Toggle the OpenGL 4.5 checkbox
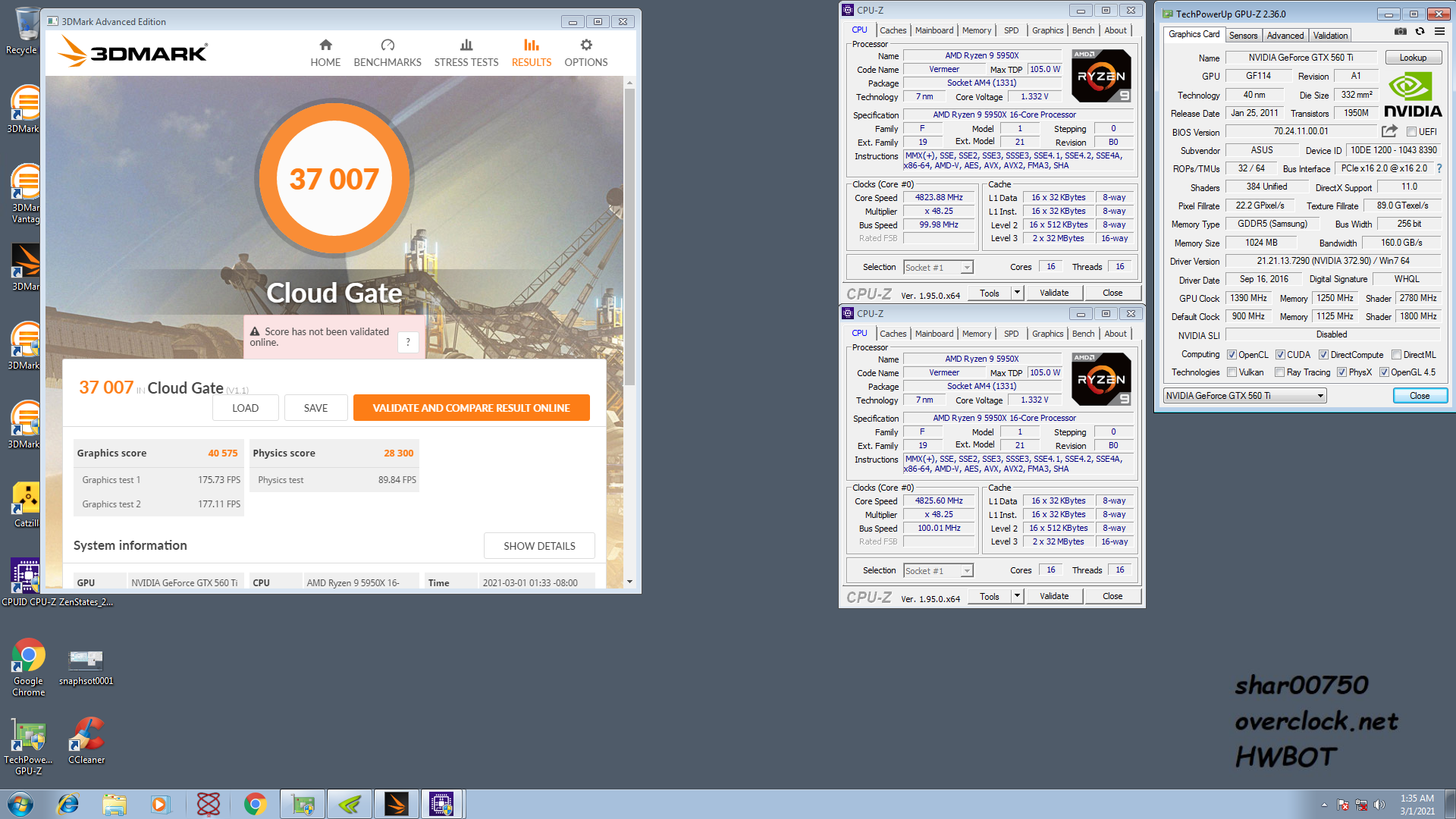Viewport: 1456px width, 819px height. 1384,372
